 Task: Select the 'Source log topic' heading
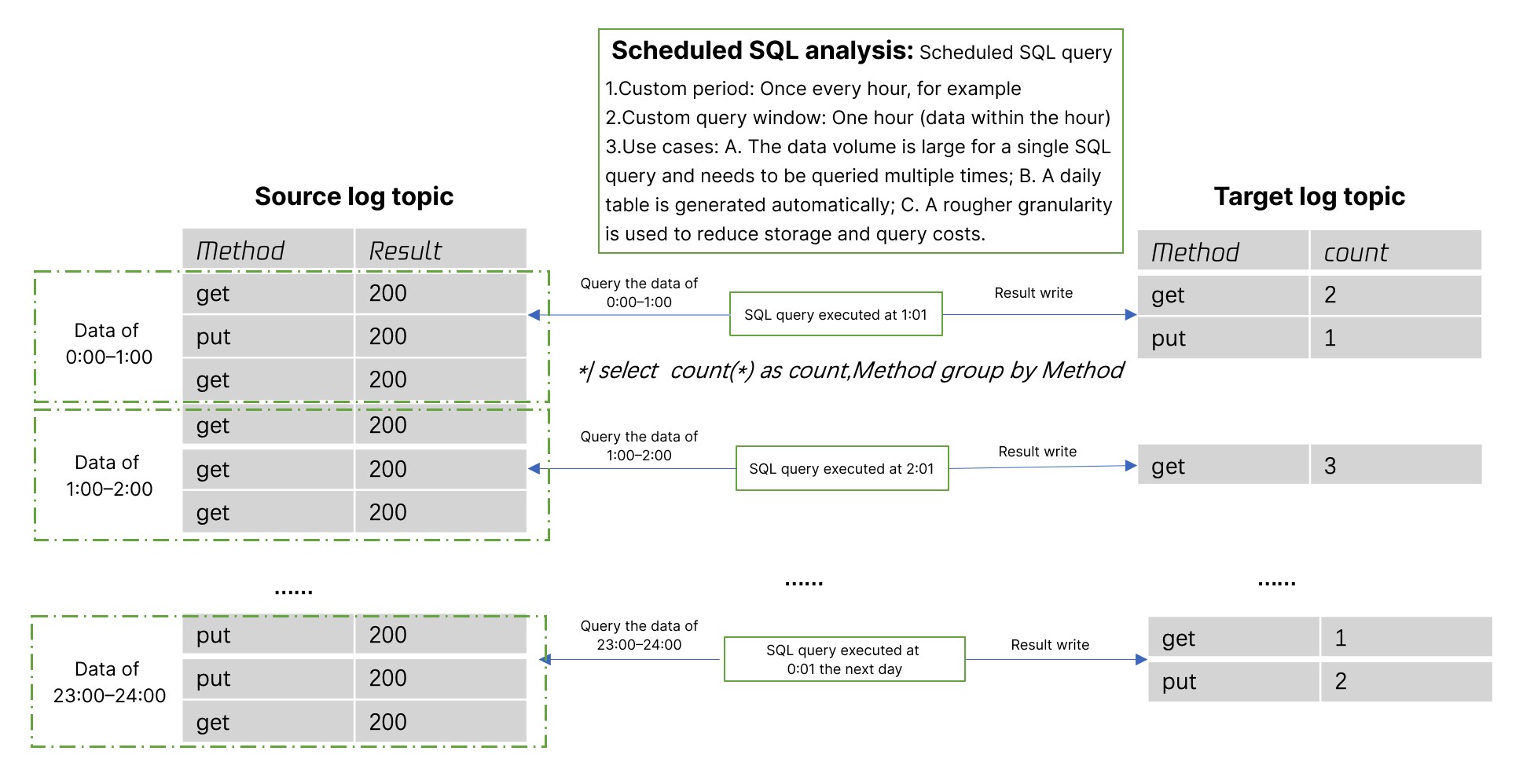pyautogui.click(x=354, y=196)
